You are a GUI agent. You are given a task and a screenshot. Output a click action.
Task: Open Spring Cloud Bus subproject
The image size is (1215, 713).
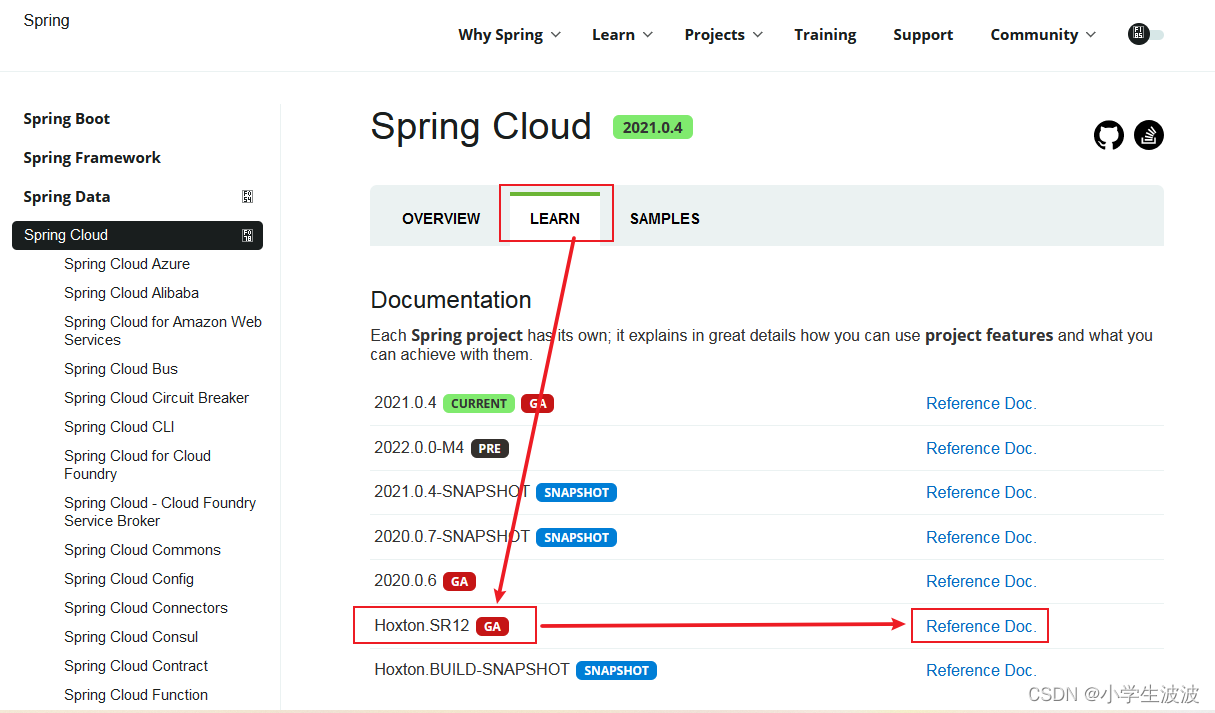tap(121, 369)
